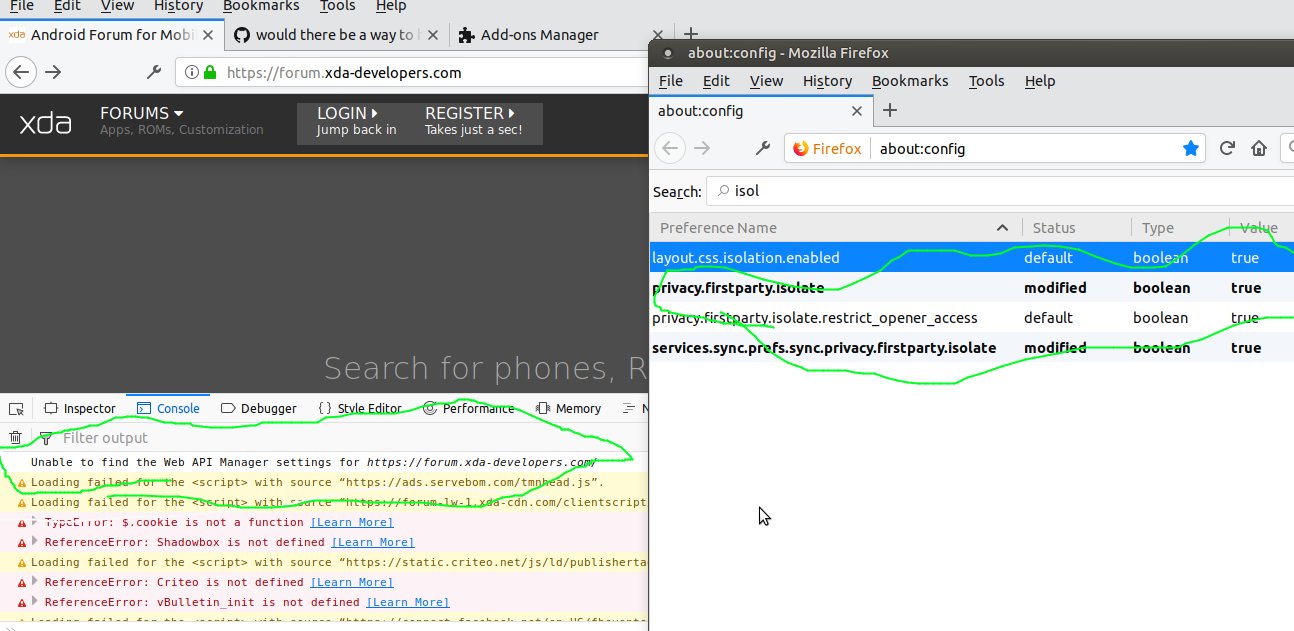
Task: Select the GitHub 'would there be a way' tab
Action: (x=335, y=35)
